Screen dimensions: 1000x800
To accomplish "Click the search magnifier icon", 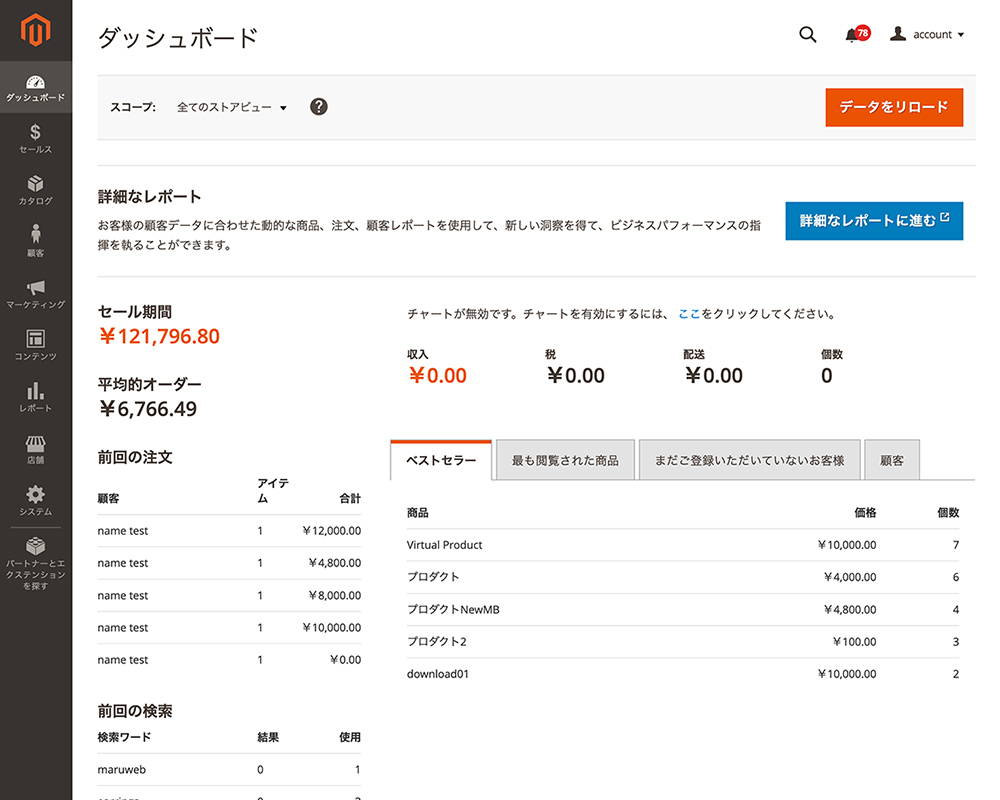I will click(807, 34).
